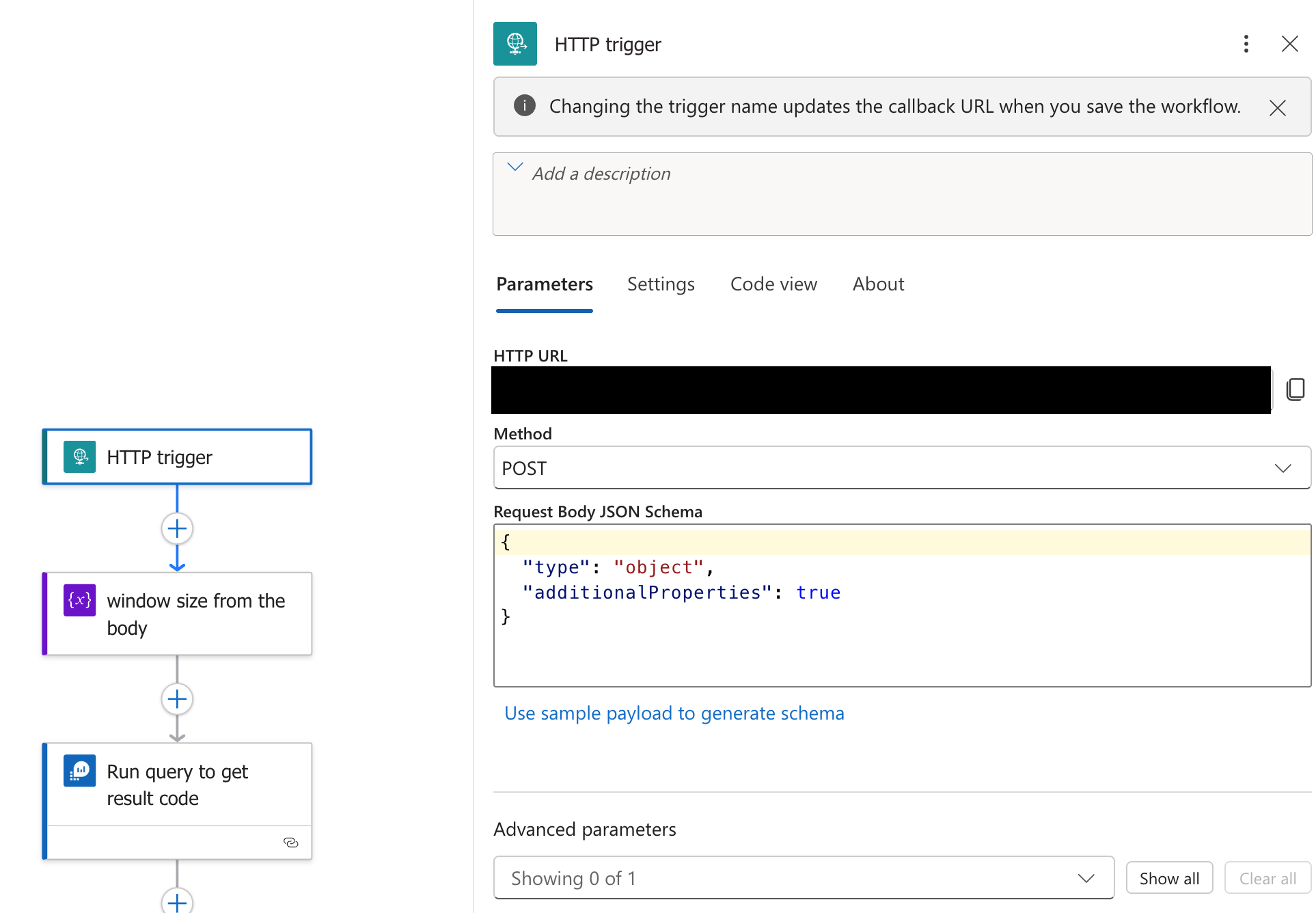1316x913 pixels.
Task: Click the HTTP trigger node globe icon
Action: coord(80,457)
